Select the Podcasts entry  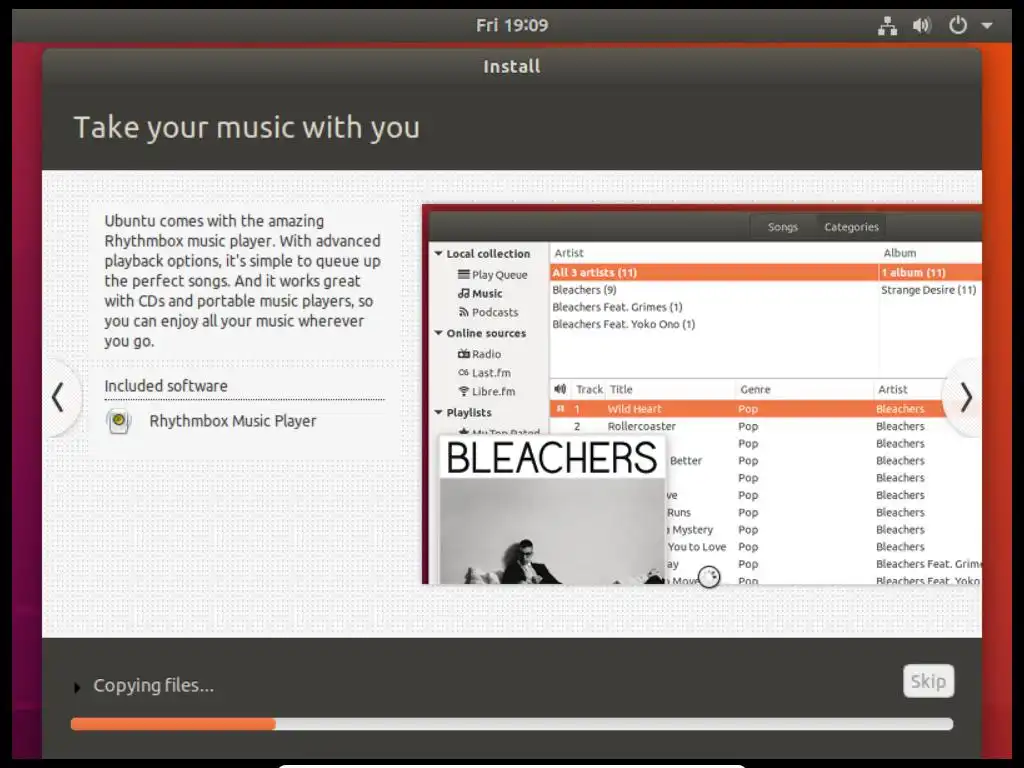(x=495, y=312)
